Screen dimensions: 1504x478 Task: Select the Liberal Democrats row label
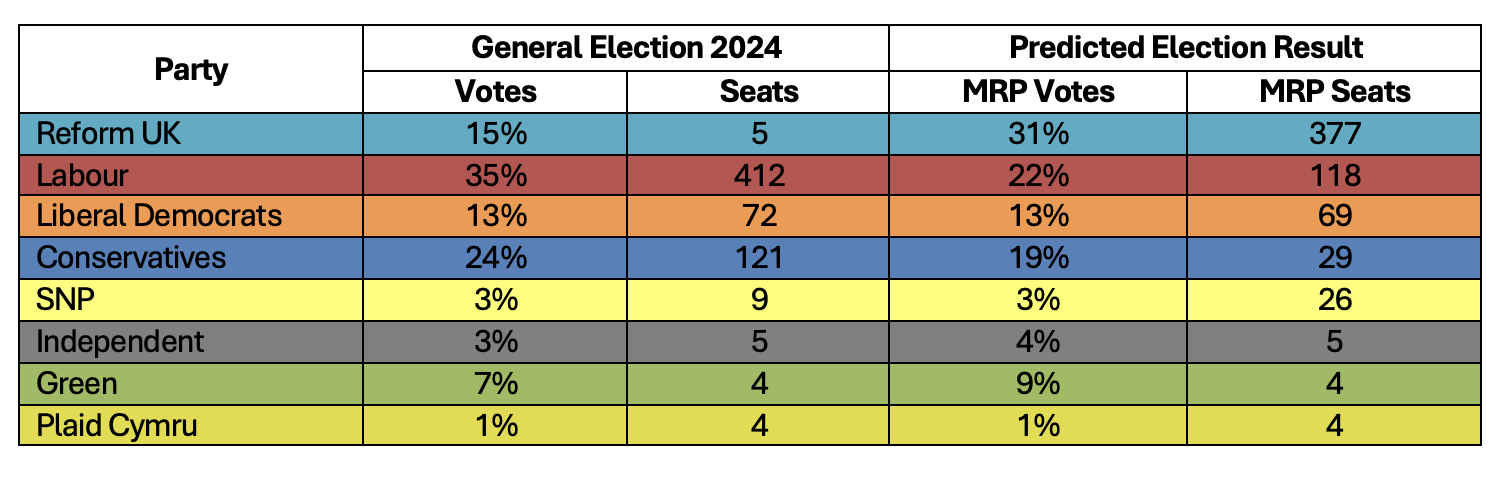[159, 216]
